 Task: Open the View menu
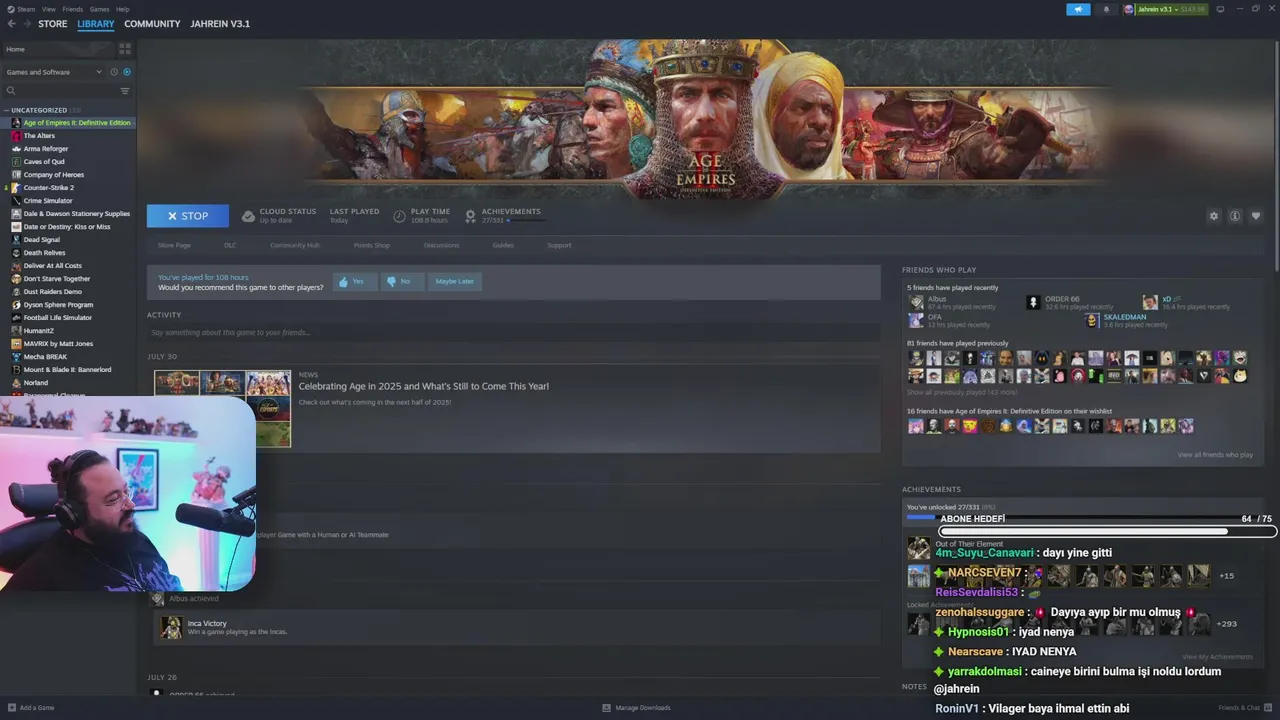coord(49,9)
